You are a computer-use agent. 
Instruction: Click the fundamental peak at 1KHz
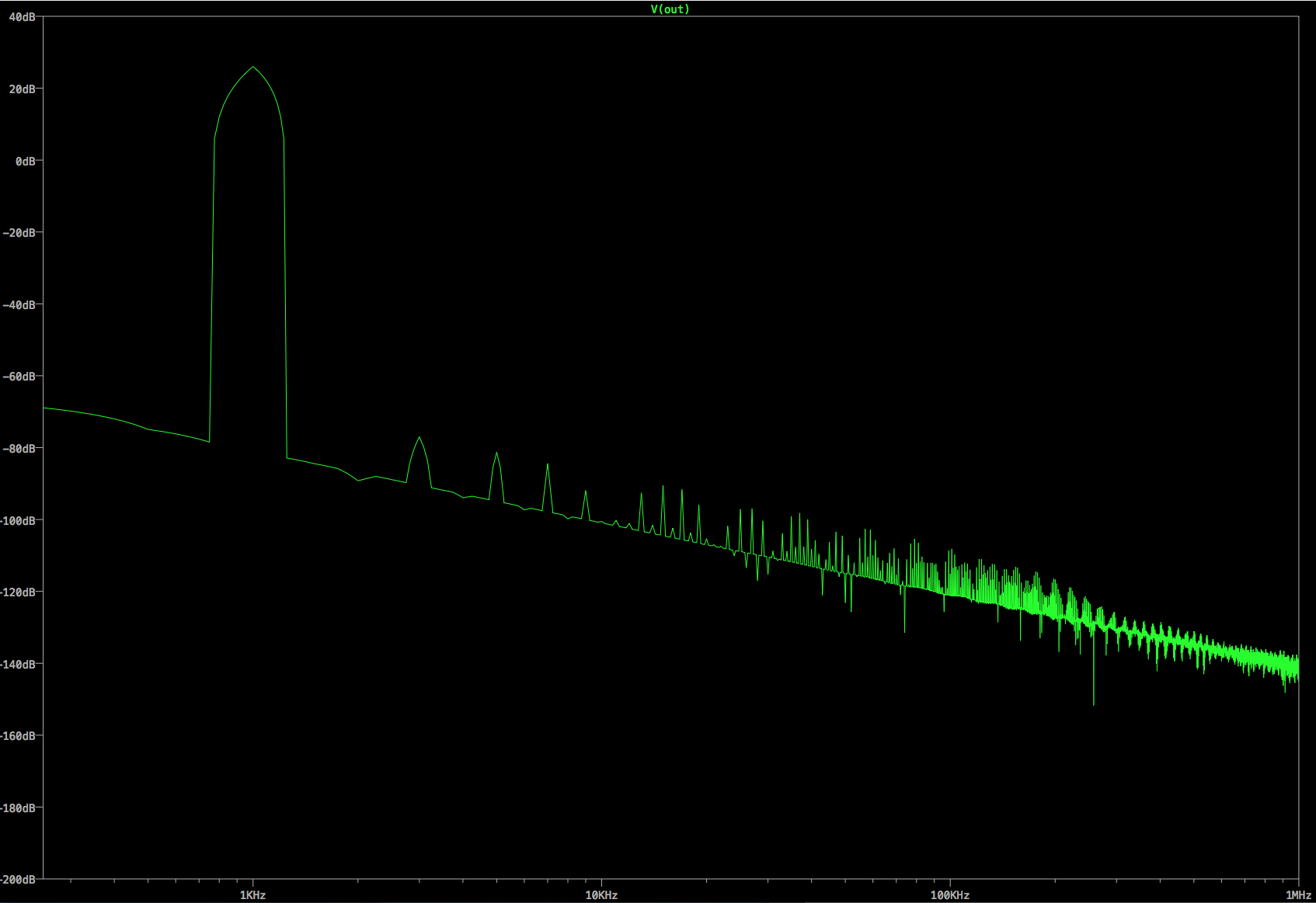(252, 68)
